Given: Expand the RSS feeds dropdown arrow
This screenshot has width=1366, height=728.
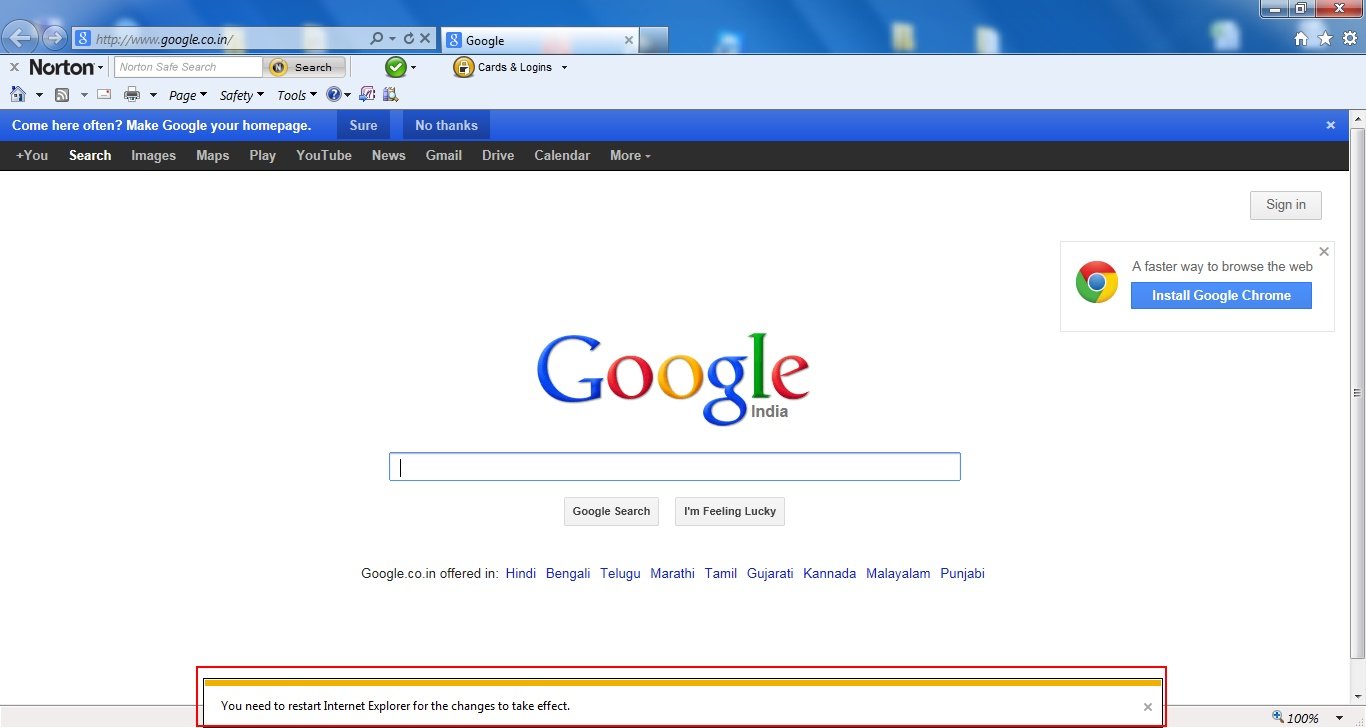Looking at the screenshot, I should [x=84, y=95].
